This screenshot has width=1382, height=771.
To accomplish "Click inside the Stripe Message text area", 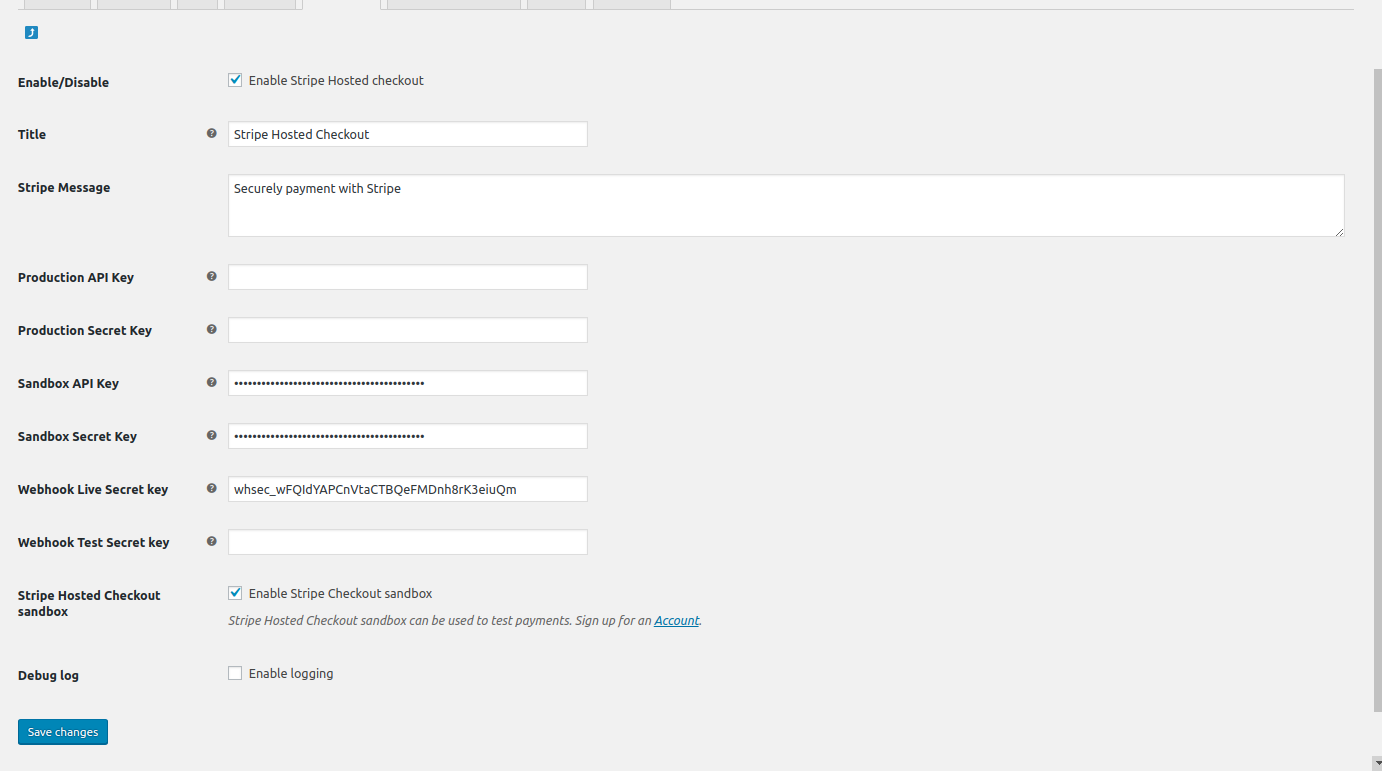I will (785, 206).
